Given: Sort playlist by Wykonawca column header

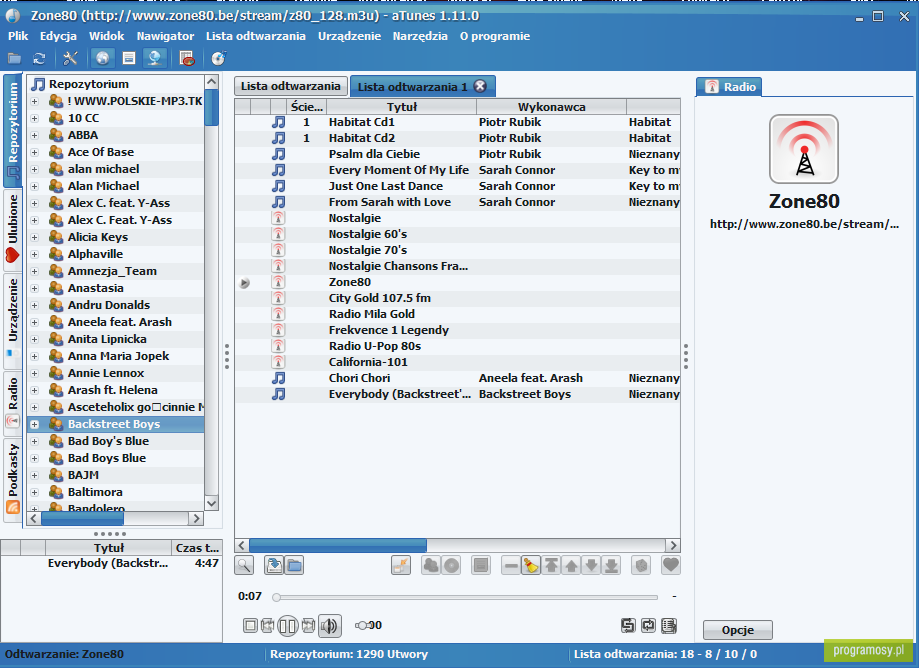Looking at the screenshot, I should click(x=552, y=107).
